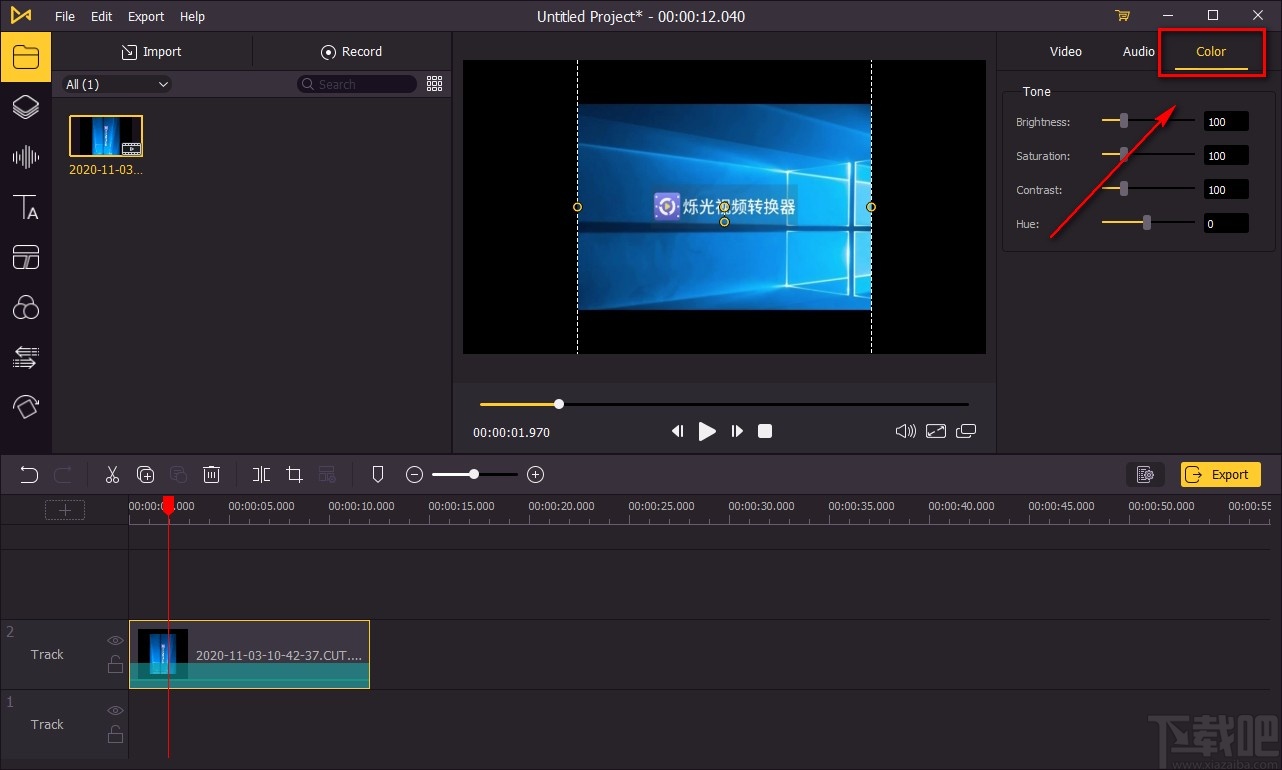
Task: Lock Track 2 with the padlock icon
Action: click(115, 664)
